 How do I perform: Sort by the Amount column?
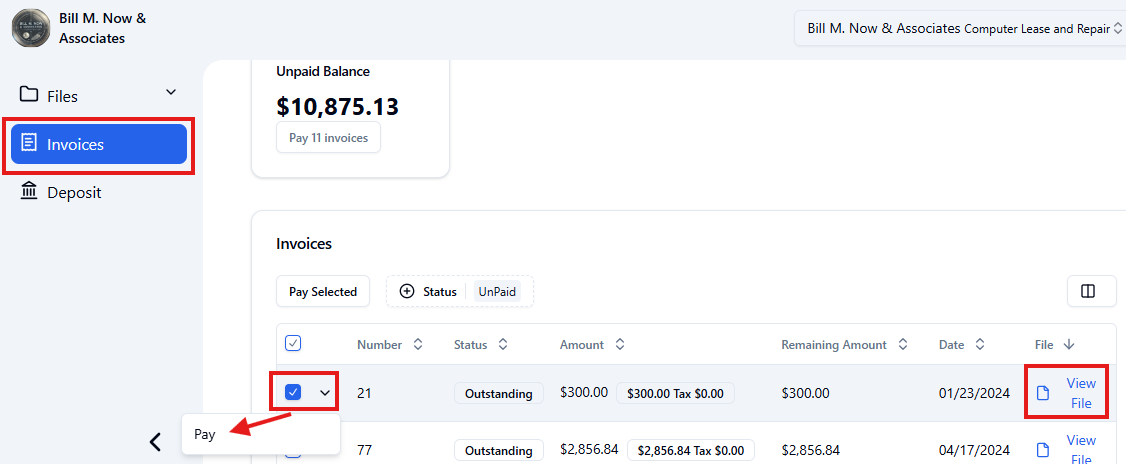[x=592, y=345]
